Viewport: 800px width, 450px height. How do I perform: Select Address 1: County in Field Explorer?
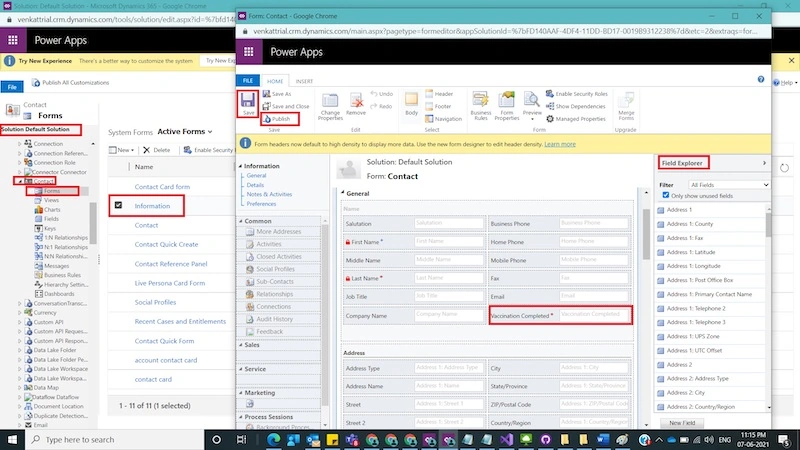click(690, 224)
